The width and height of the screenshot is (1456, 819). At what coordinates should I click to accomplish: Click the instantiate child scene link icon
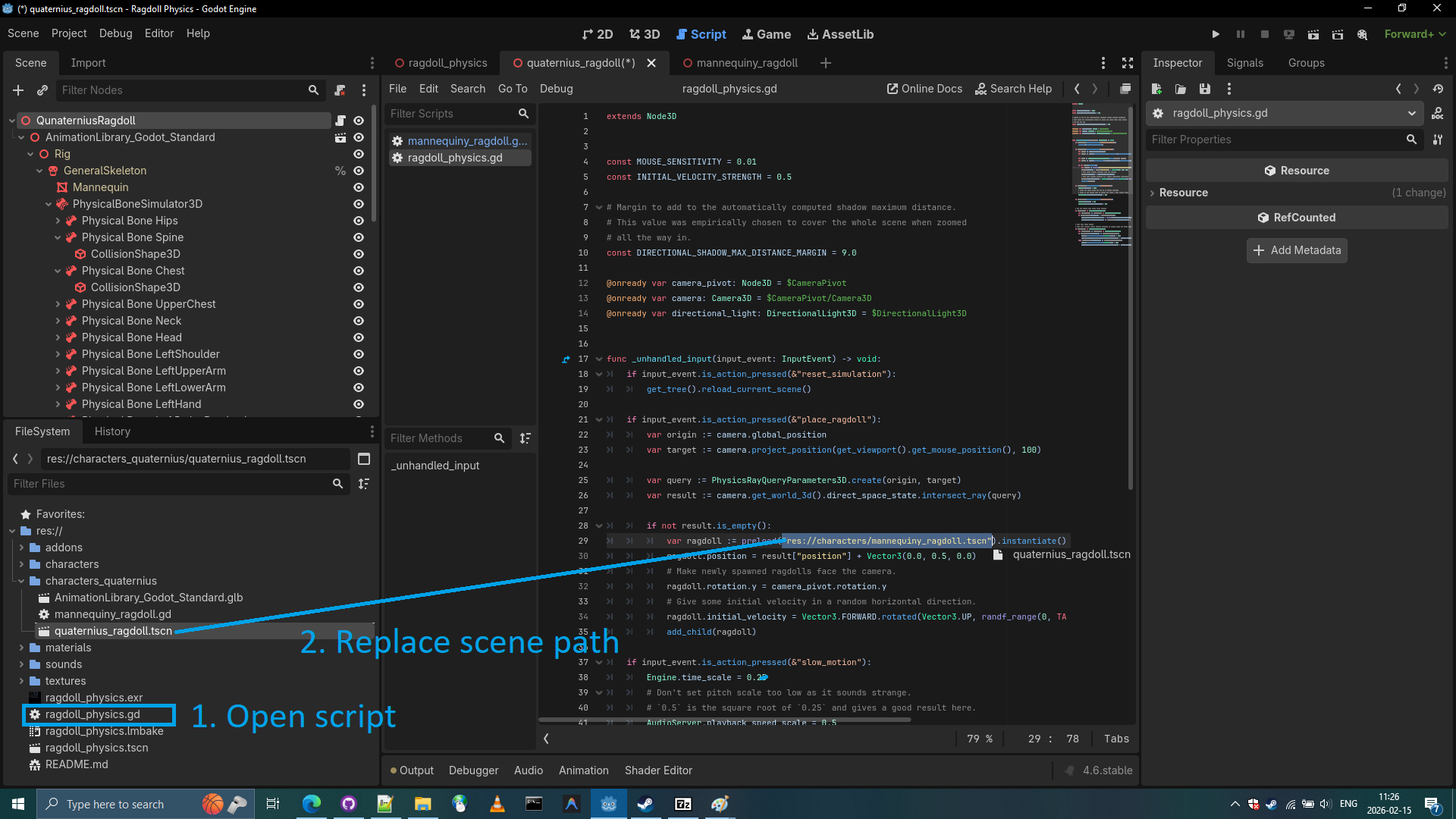coord(42,90)
